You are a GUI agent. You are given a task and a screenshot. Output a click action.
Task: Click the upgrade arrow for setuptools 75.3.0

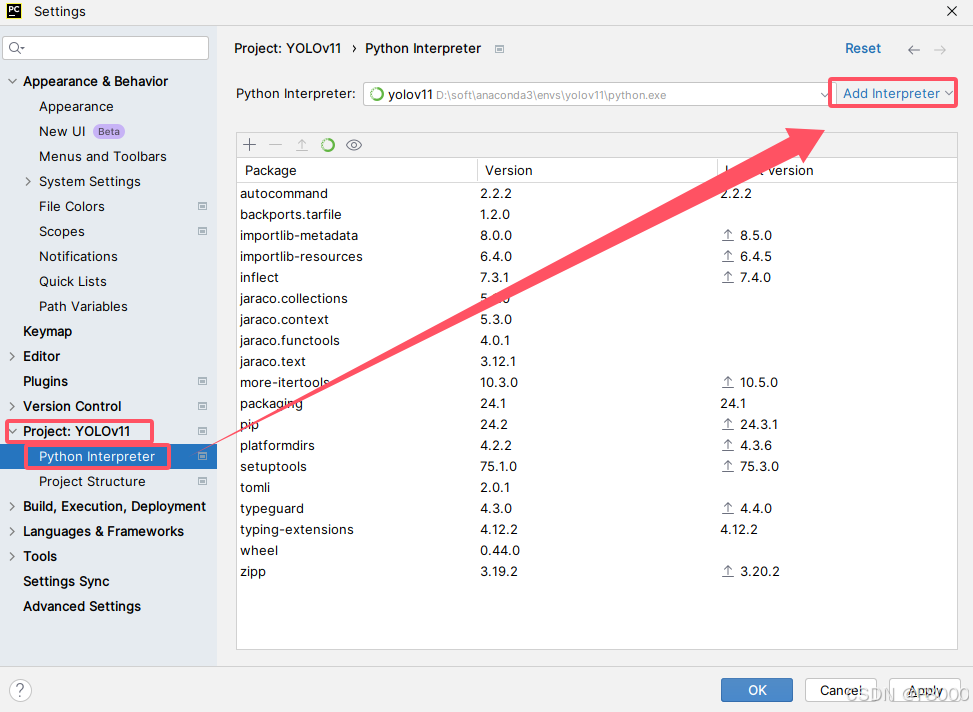coord(728,466)
